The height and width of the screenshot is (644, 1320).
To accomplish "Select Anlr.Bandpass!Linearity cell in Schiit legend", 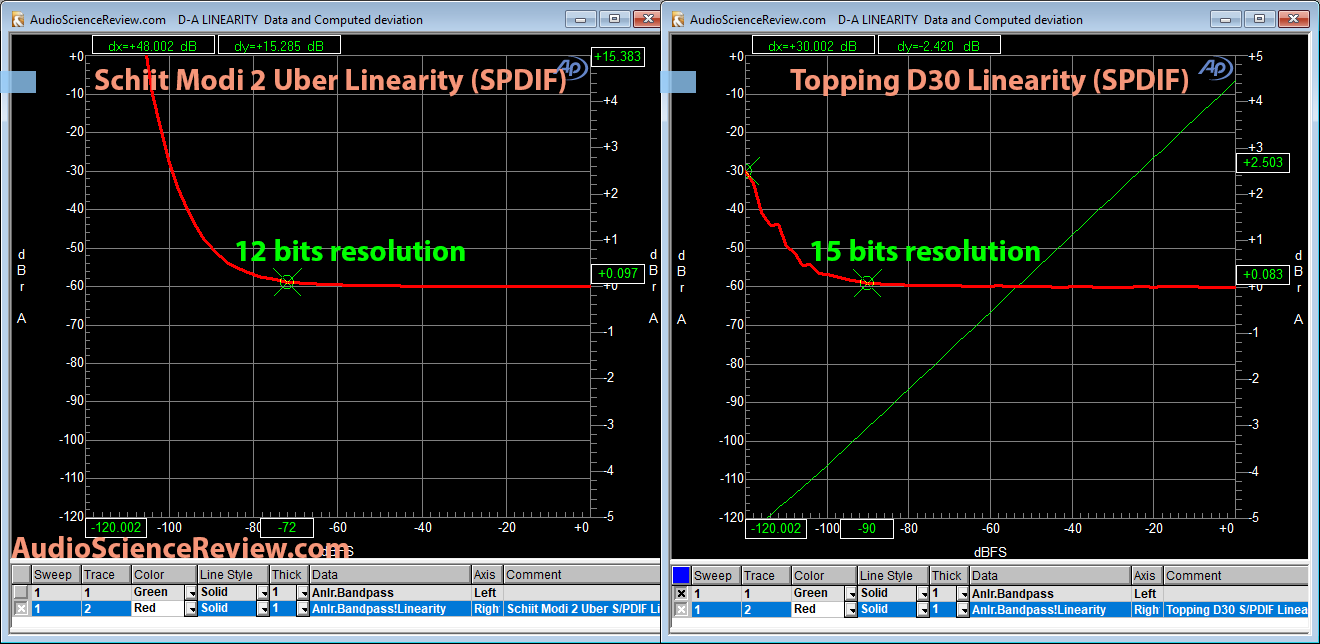I will 390,609.
